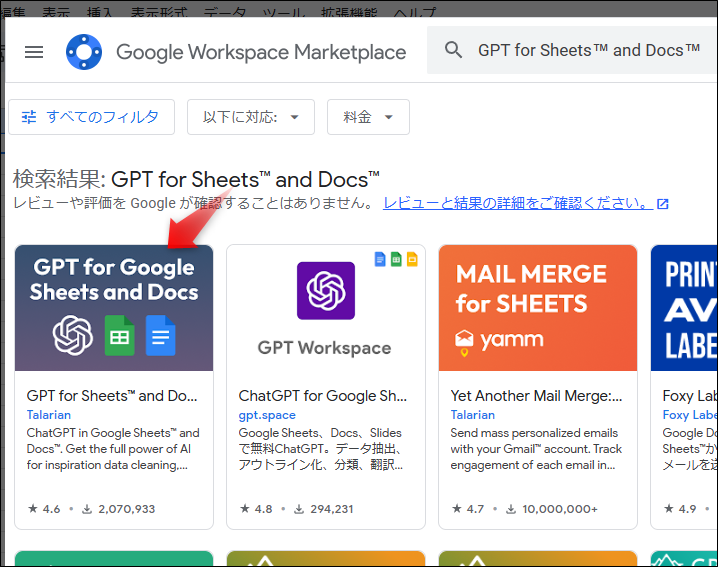Click the Google Workspace Marketplace logo

click(x=84, y=52)
